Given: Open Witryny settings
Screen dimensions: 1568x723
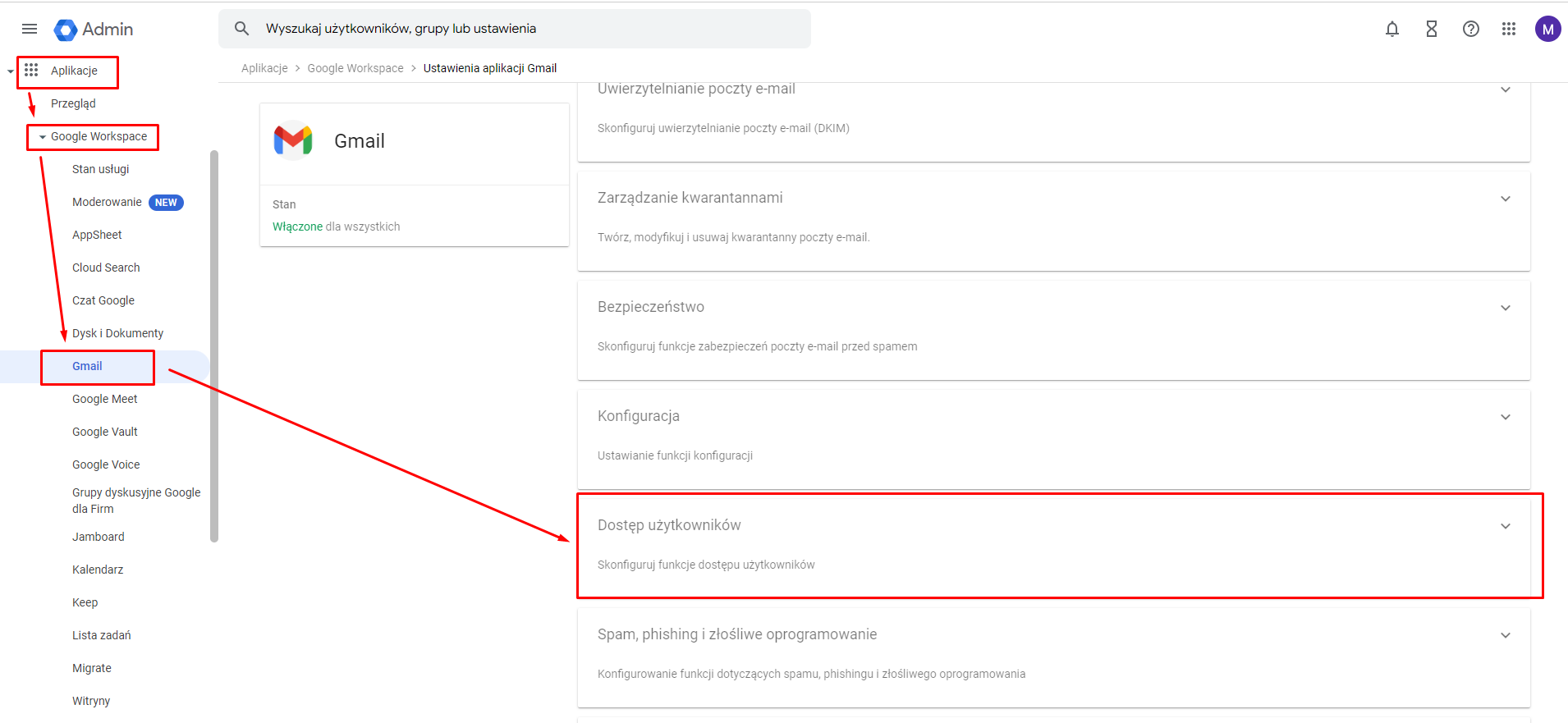Looking at the screenshot, I should pyautogui.click(x=91, y=701).
